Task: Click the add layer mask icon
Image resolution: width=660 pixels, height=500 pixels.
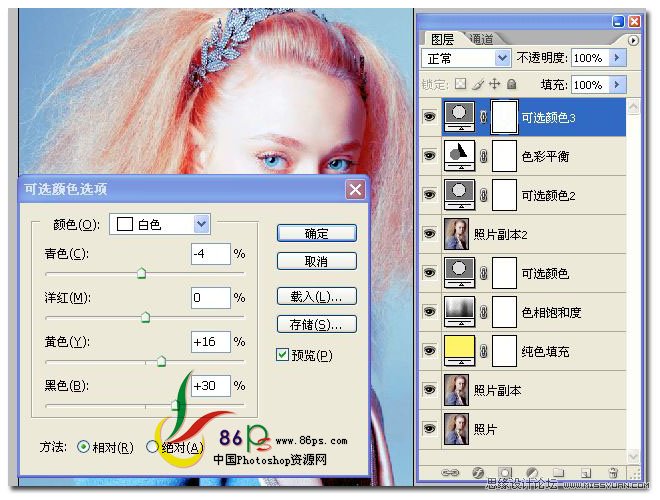Action: click(506, 473)
